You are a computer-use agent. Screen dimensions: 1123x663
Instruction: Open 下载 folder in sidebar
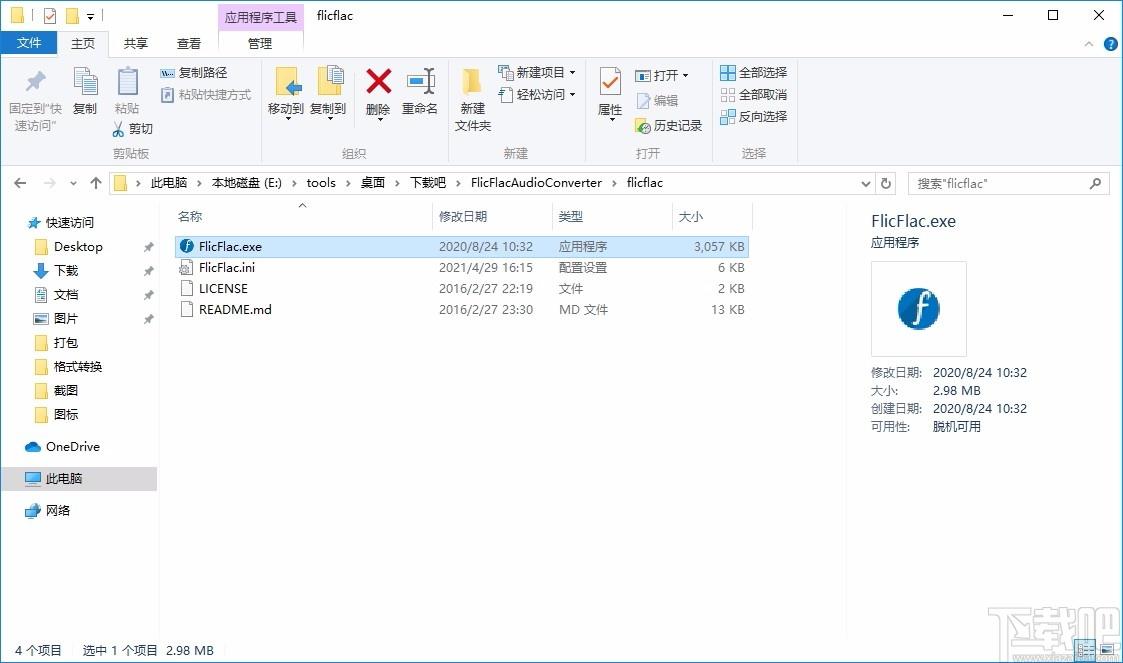click(66, 271)
